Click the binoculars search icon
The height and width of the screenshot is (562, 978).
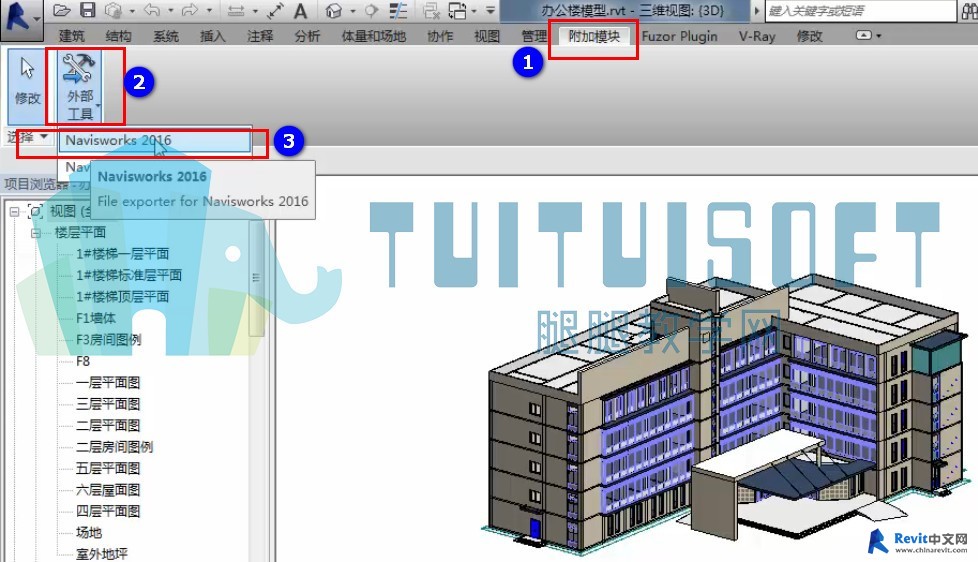[970, 11]
